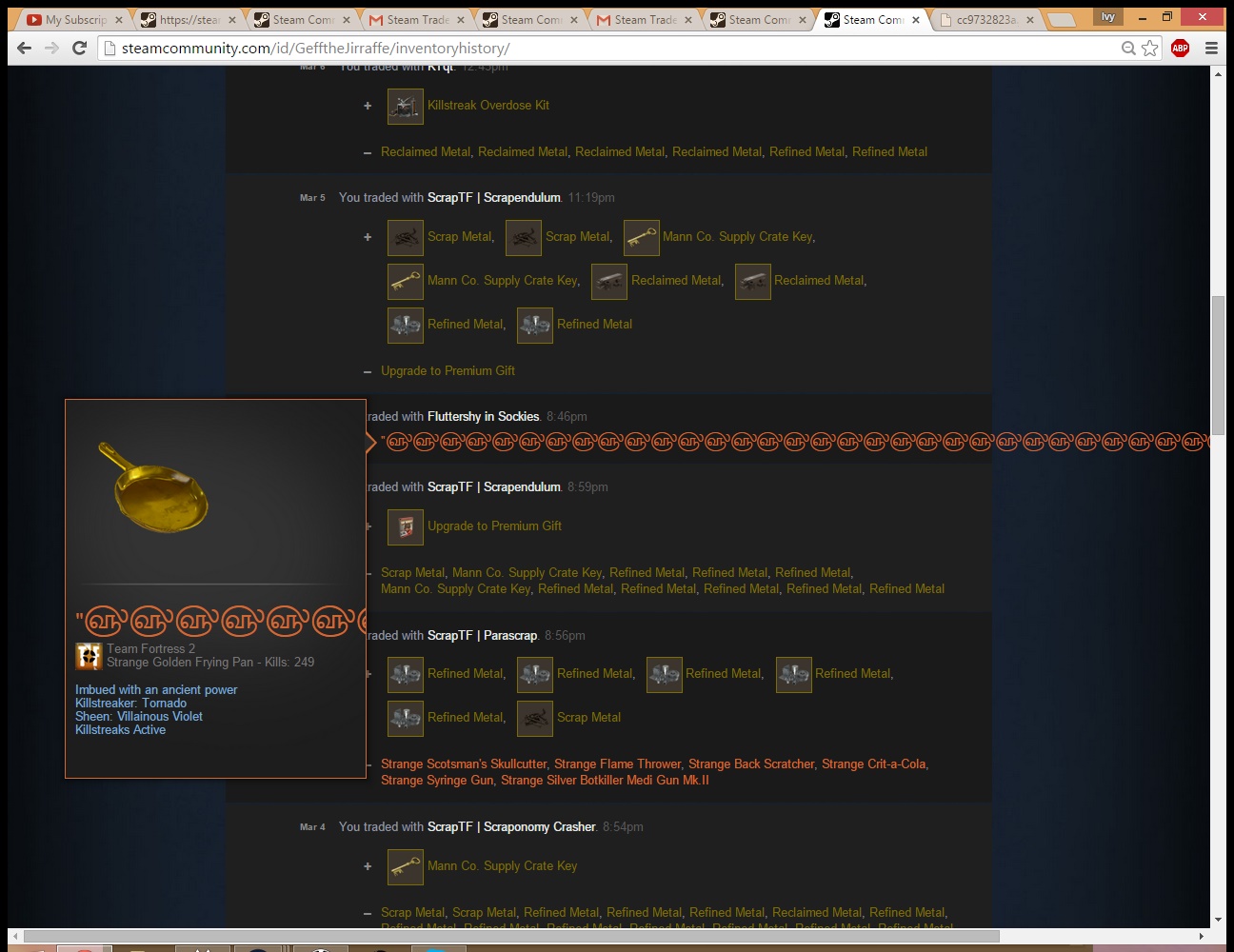
Task: Switch to the cc9732823a tab
Action: tap(985, 20)
